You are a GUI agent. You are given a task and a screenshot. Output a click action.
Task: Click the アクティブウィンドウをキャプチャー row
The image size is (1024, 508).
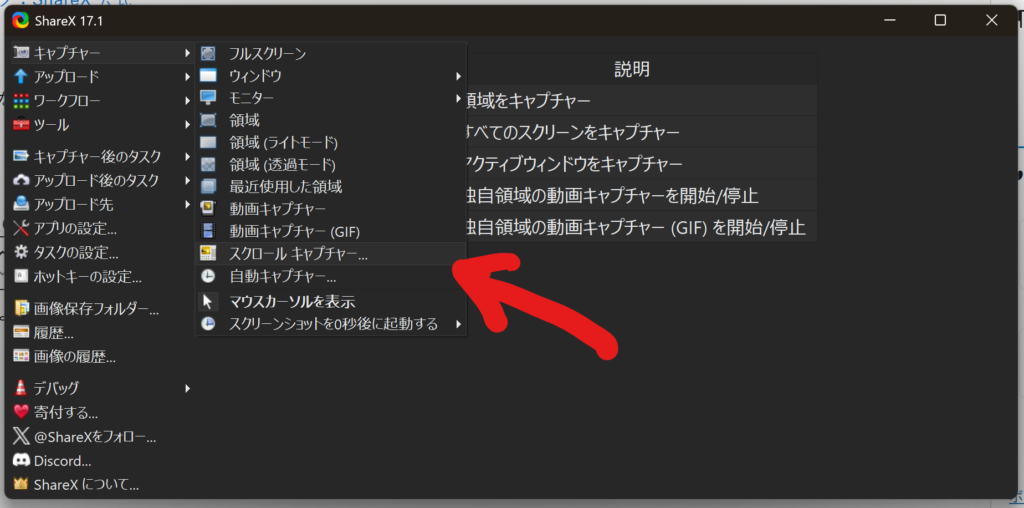coord(641,163)
